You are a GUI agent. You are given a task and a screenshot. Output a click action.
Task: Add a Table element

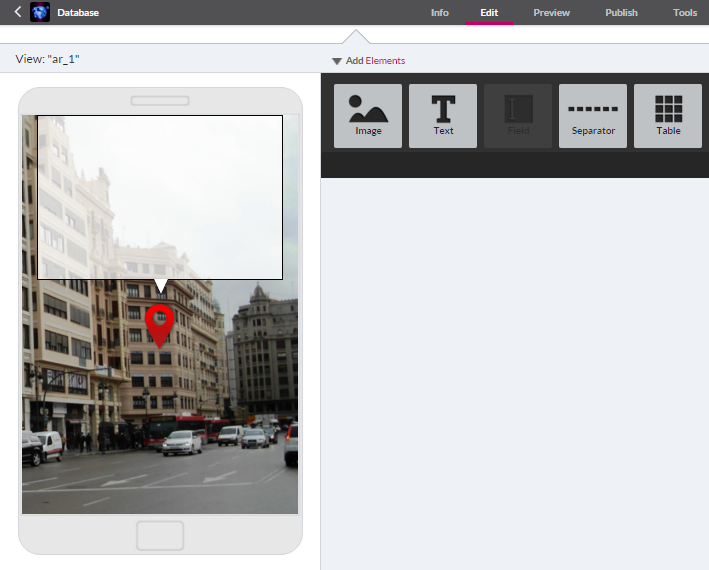[668, 116]
